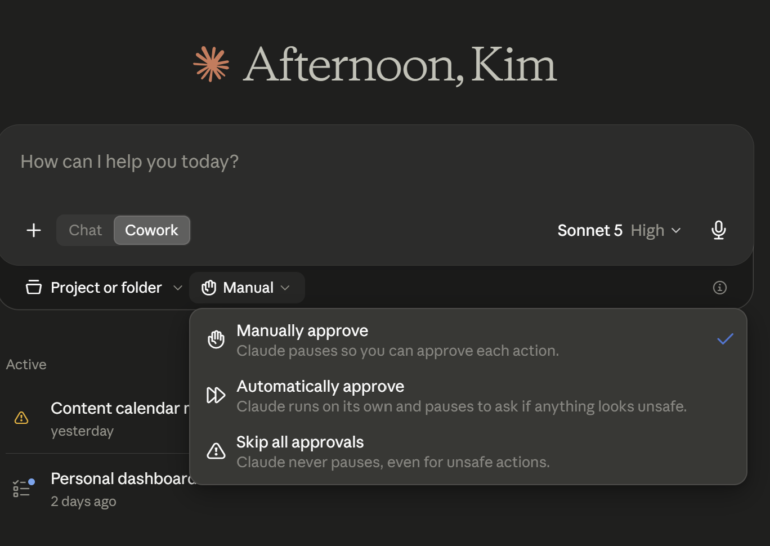Choose Manually approve option
Screen dimensions: 770x546
(468, 340)
